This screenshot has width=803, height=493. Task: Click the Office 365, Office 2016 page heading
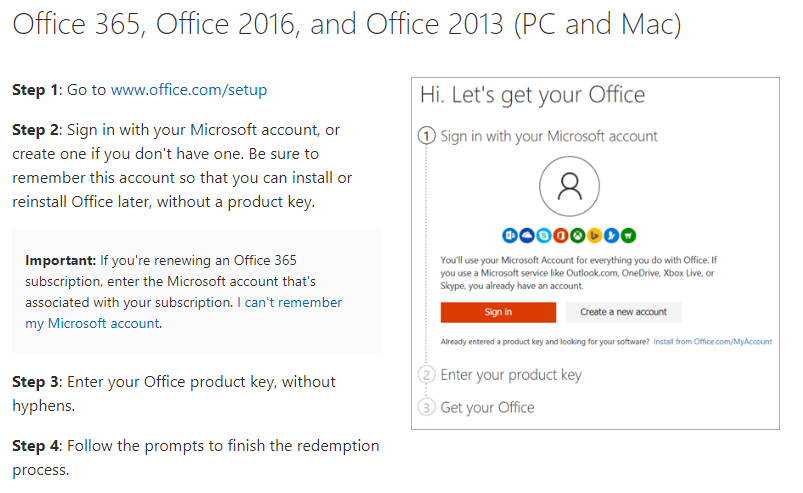point(346,25)
